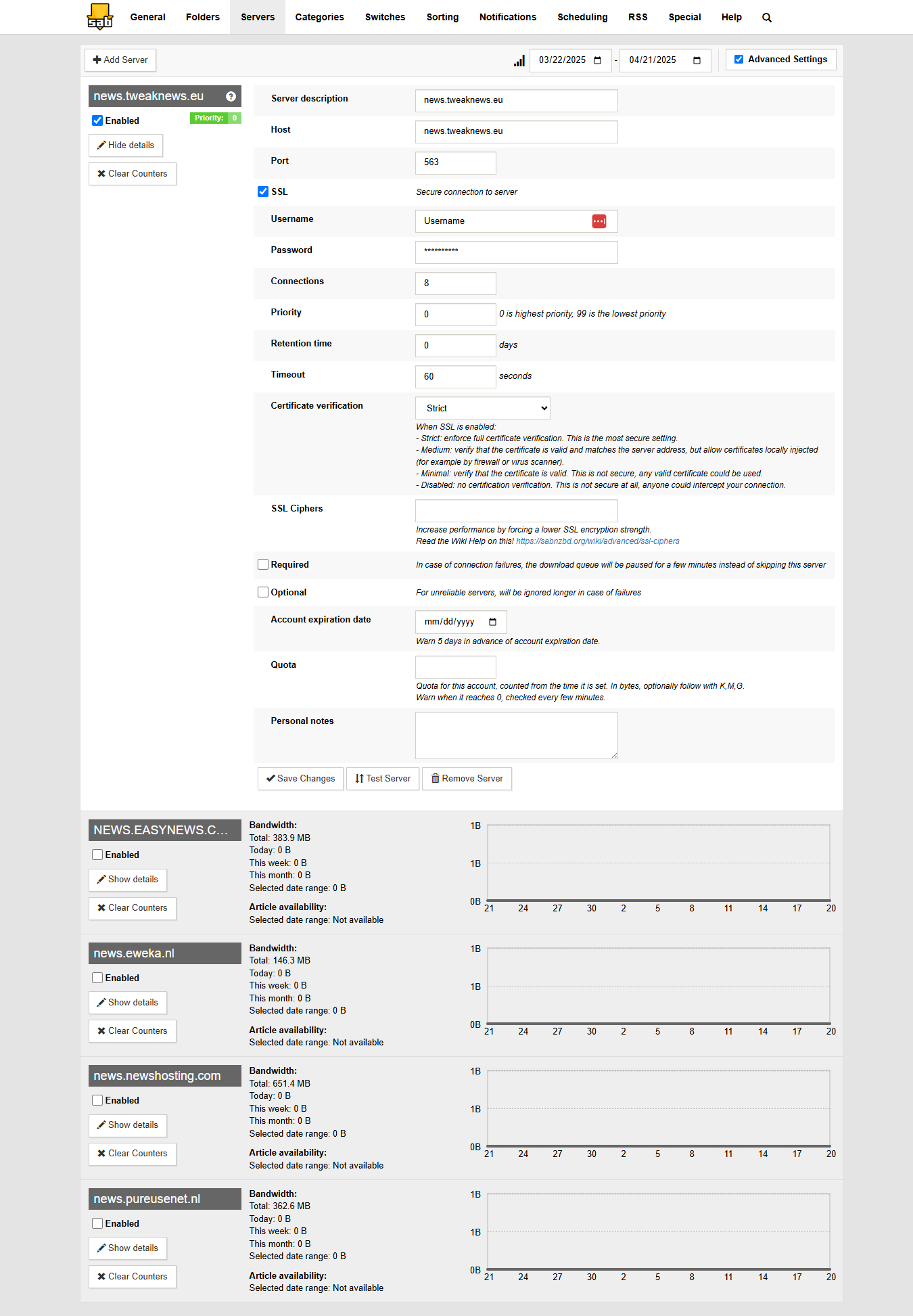Open the Sorting tab
The image size is (913, 1316).
click(x=443, y=17)
